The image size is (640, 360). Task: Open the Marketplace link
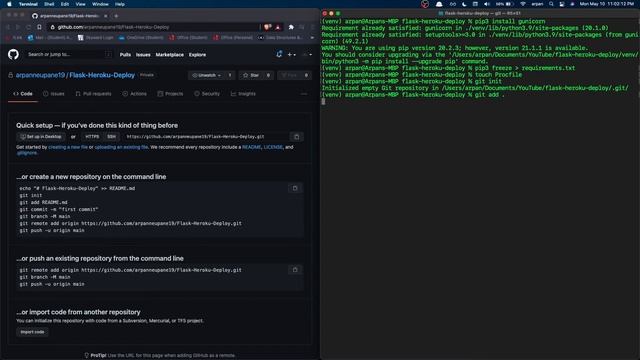[x=169, y=55]
